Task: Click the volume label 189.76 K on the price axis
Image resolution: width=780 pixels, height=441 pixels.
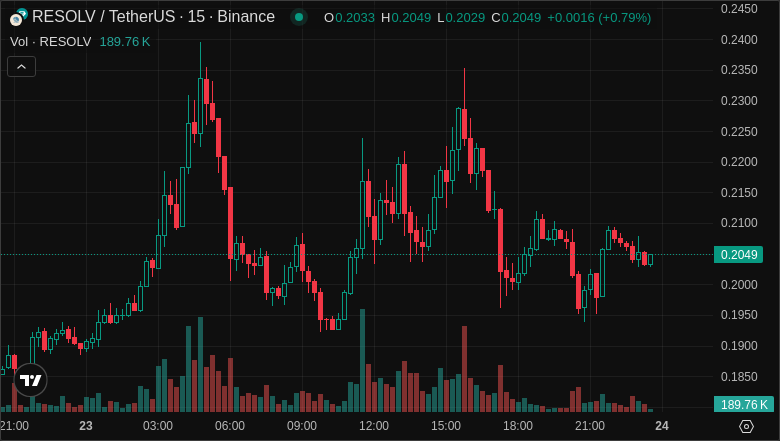Action: pos(744,404)
